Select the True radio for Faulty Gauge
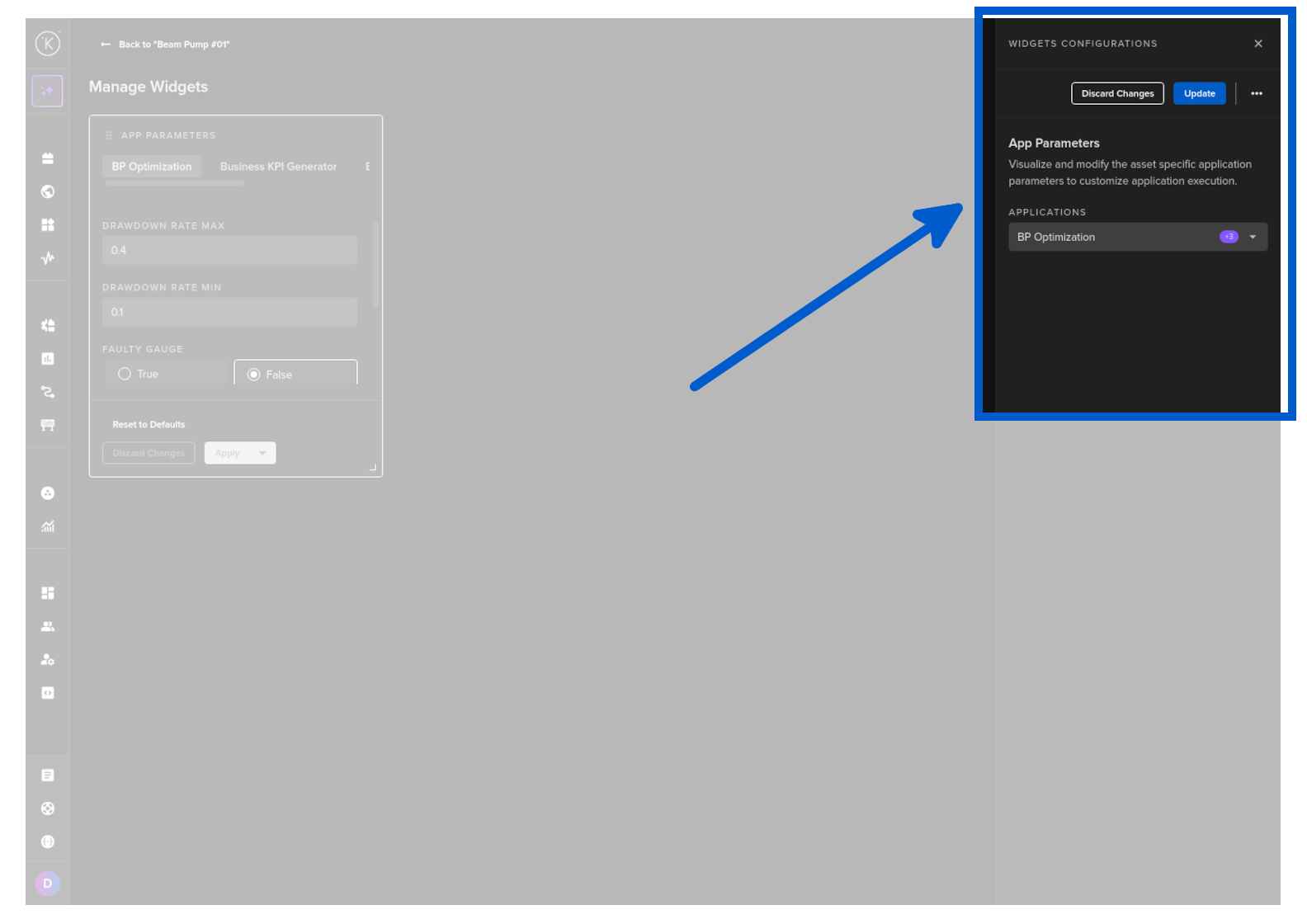The image size is (1307, 924). coord(125,374)
